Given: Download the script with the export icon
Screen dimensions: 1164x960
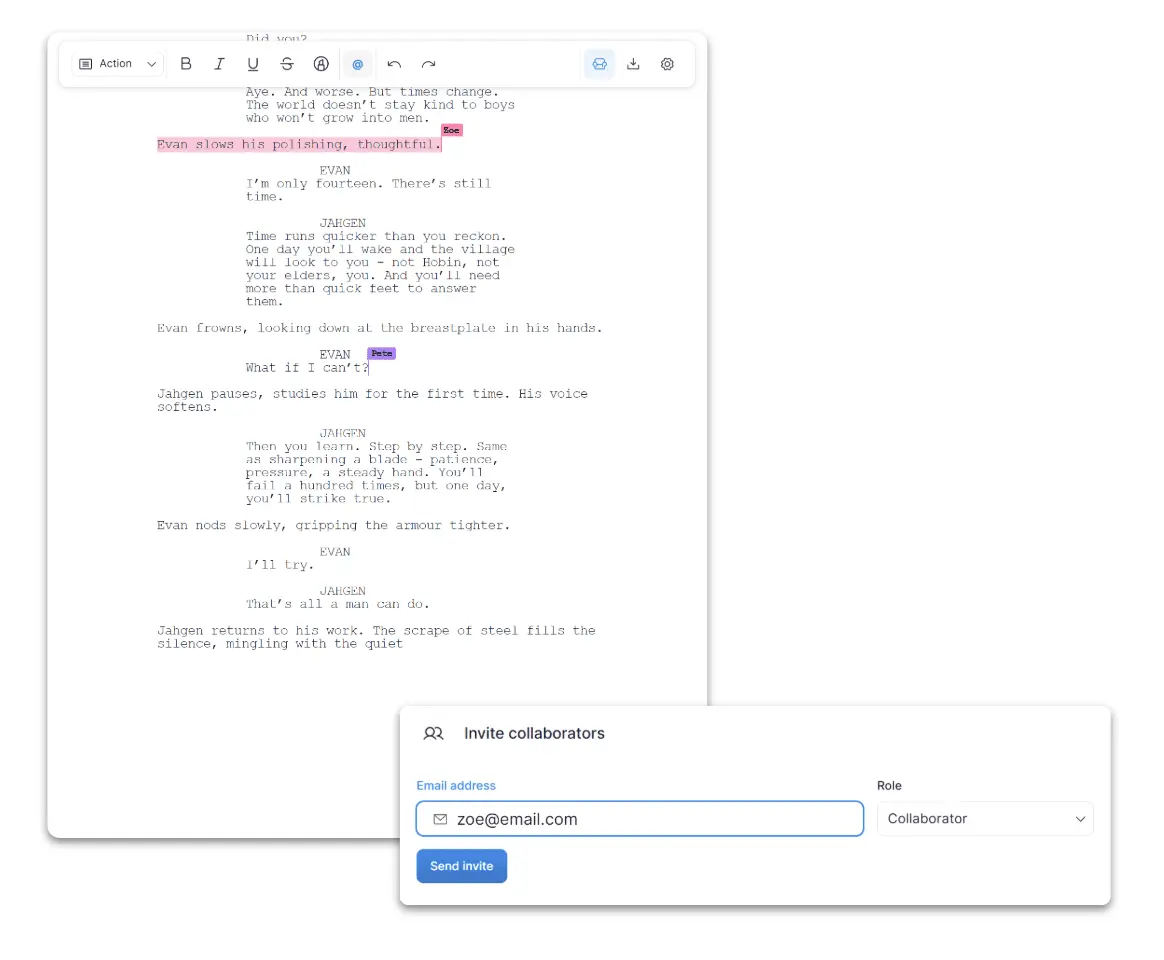Looking at the screenshot, I should [633, 64].
